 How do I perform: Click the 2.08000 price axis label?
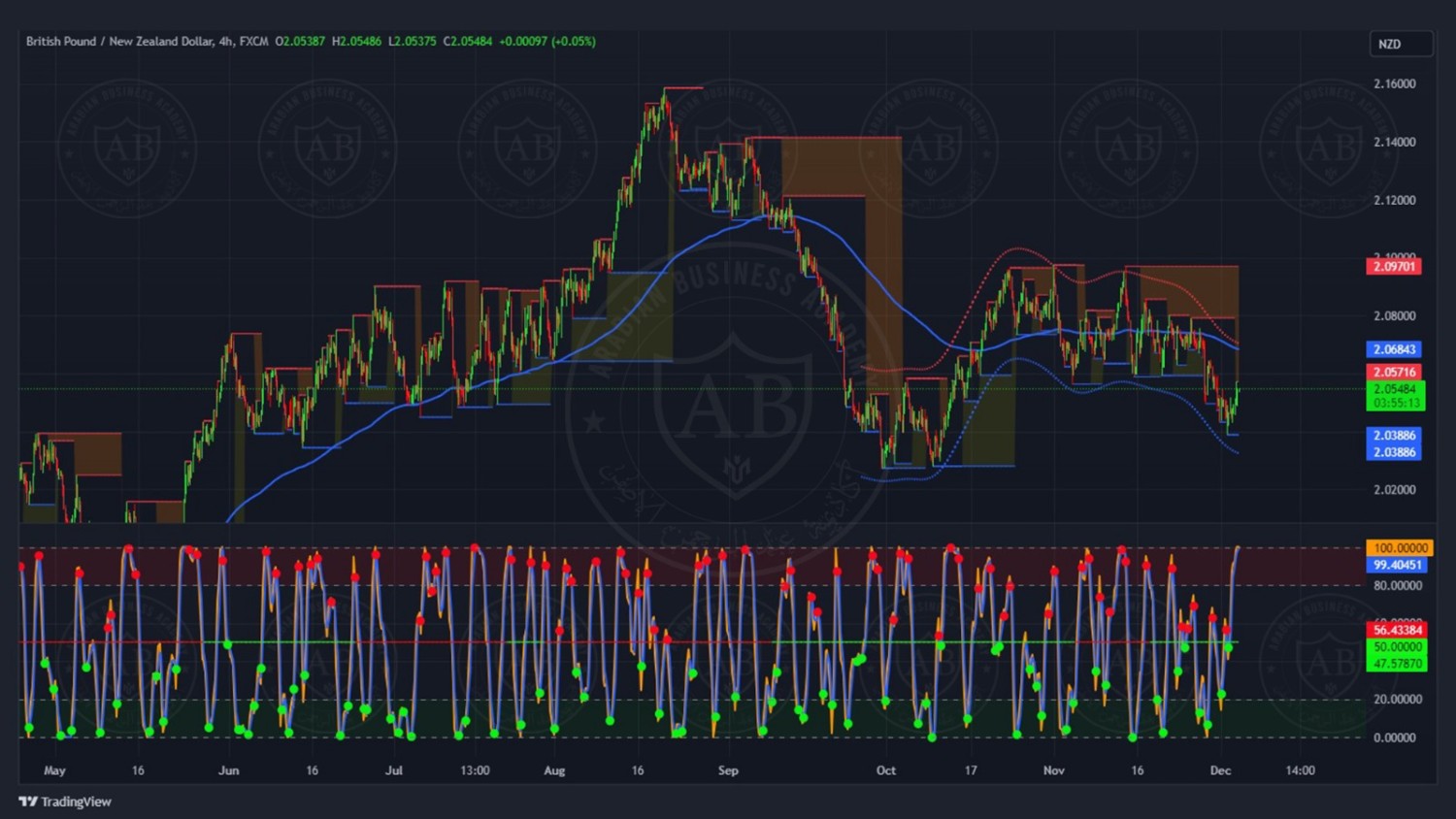tap(1395, 315)
